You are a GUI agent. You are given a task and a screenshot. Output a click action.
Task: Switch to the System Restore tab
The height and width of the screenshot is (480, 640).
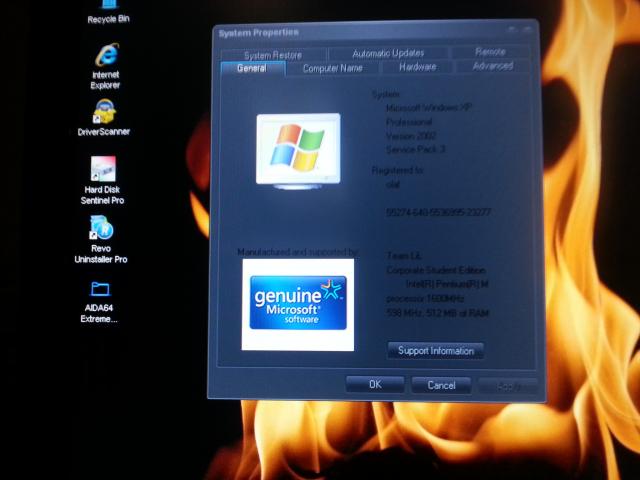click(x=271, y=54)
